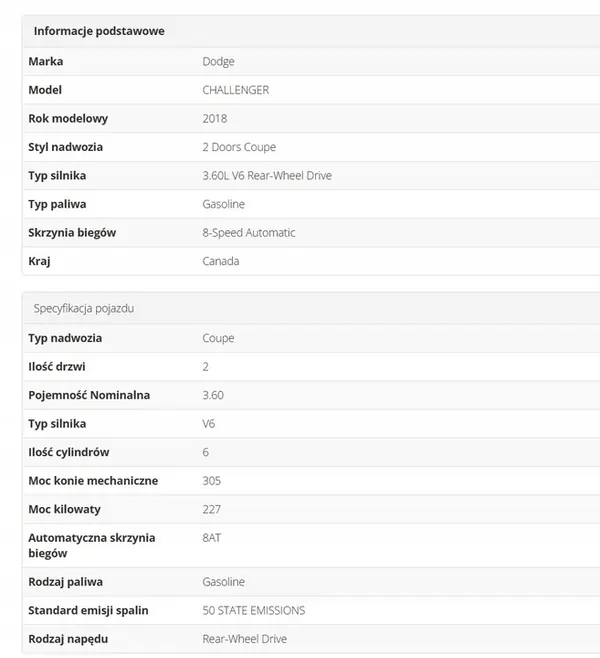Click the Rok modelowy label

68,118
